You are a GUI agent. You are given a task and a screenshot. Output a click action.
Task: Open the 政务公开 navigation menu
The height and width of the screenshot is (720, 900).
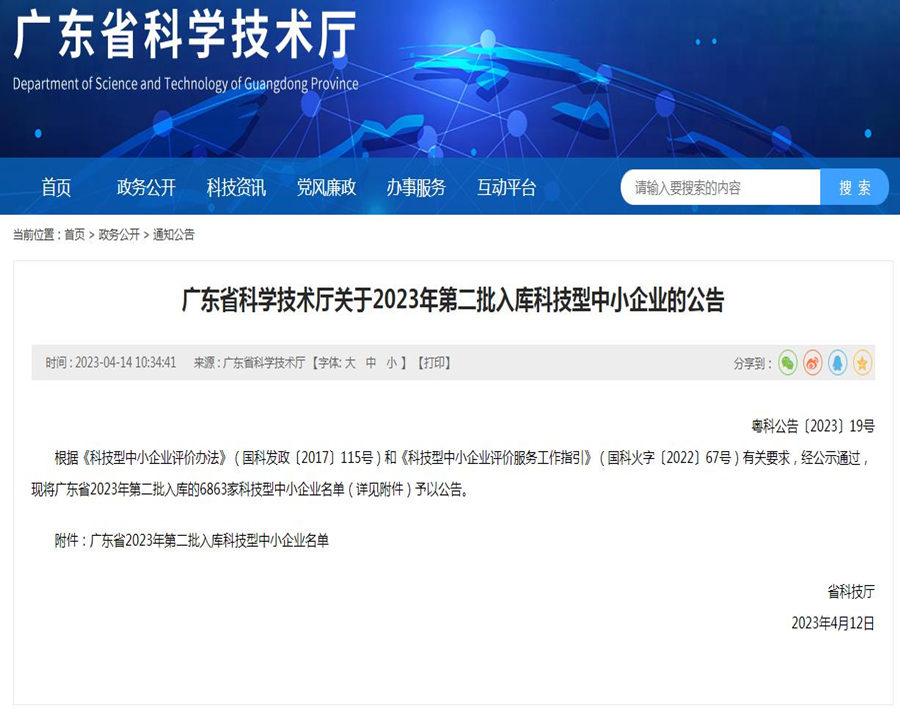[x=145, y=187]
